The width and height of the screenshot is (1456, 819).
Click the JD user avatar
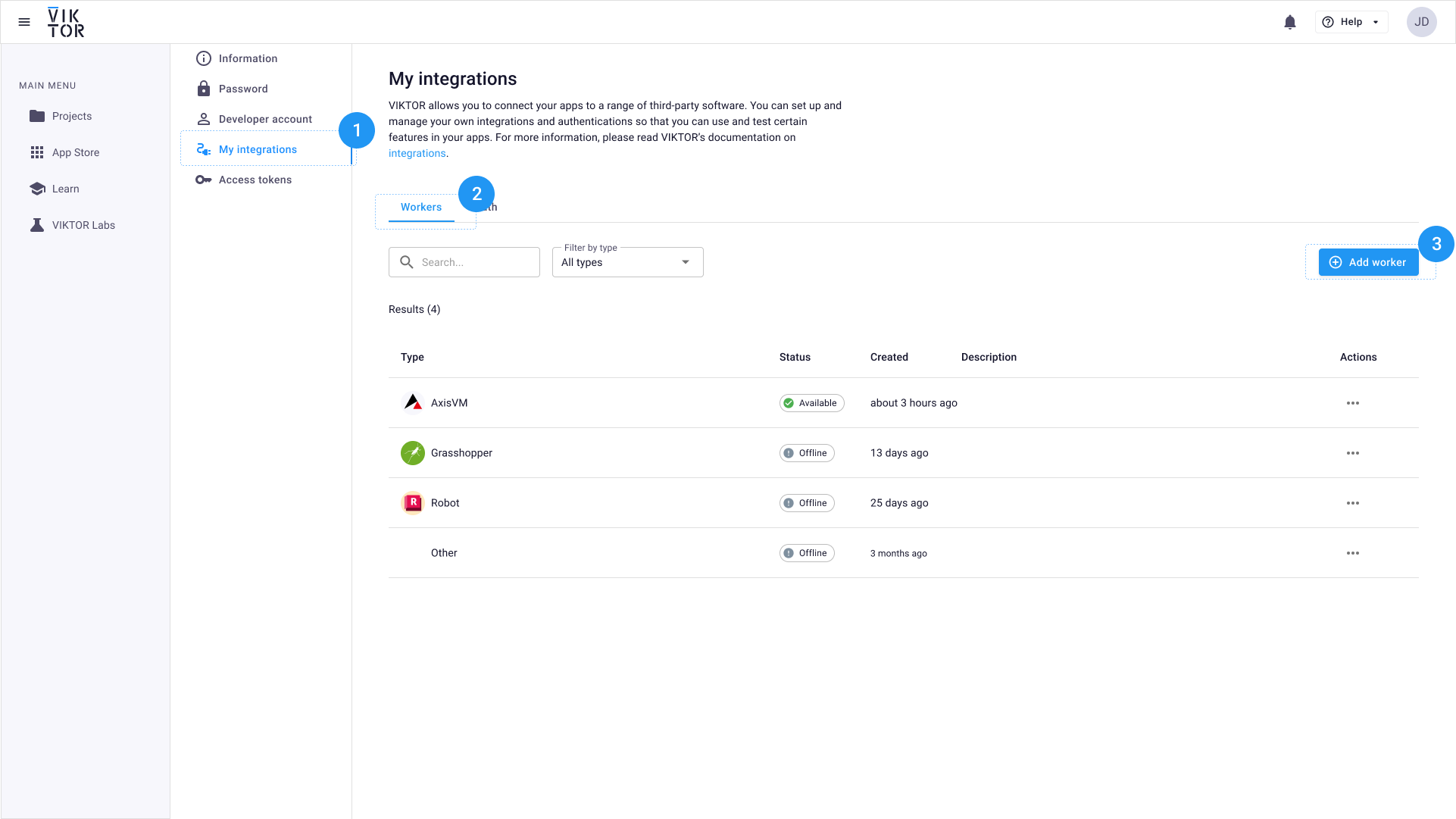(1421, 22)
